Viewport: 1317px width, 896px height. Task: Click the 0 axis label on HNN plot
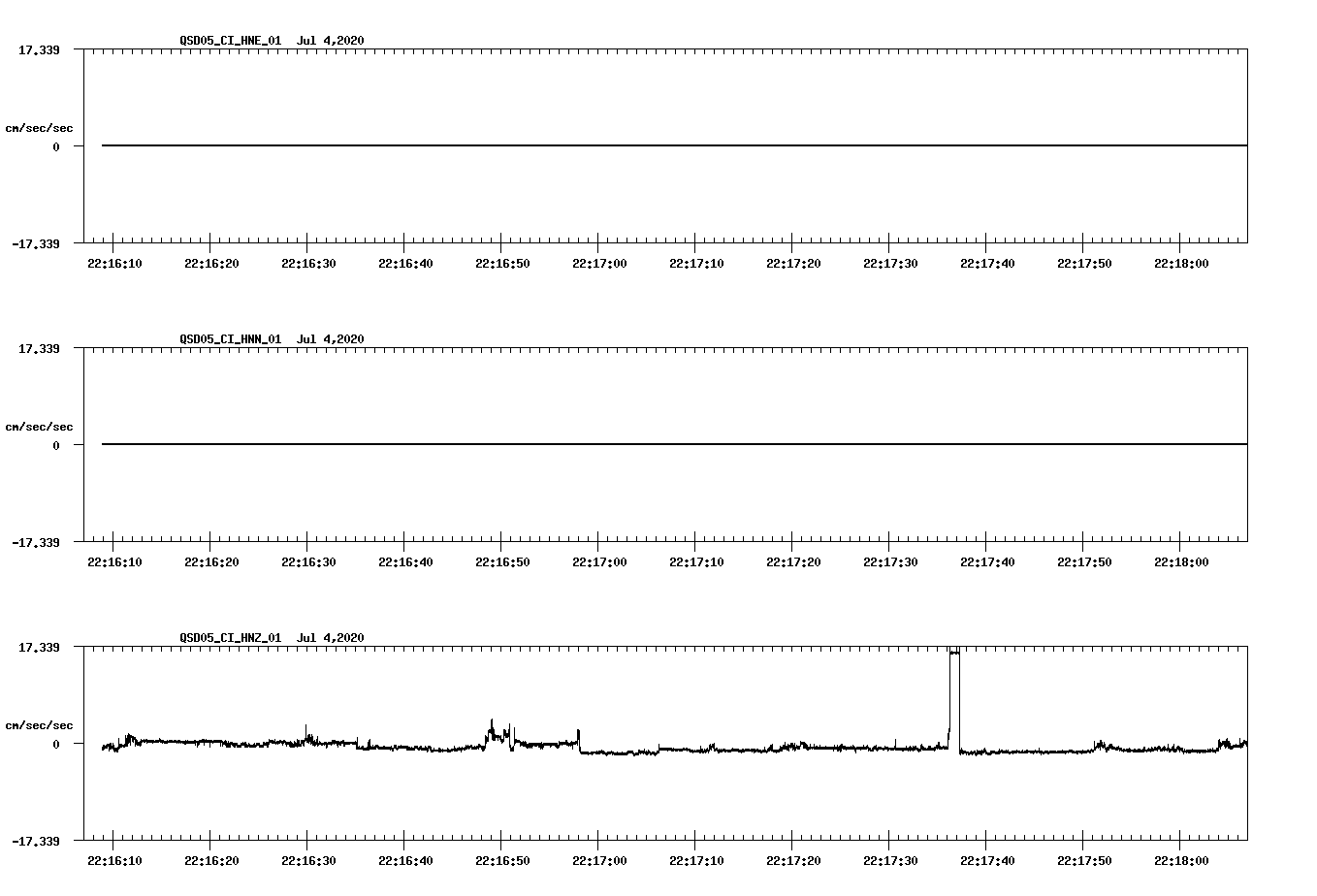click(x=56, y=445)
